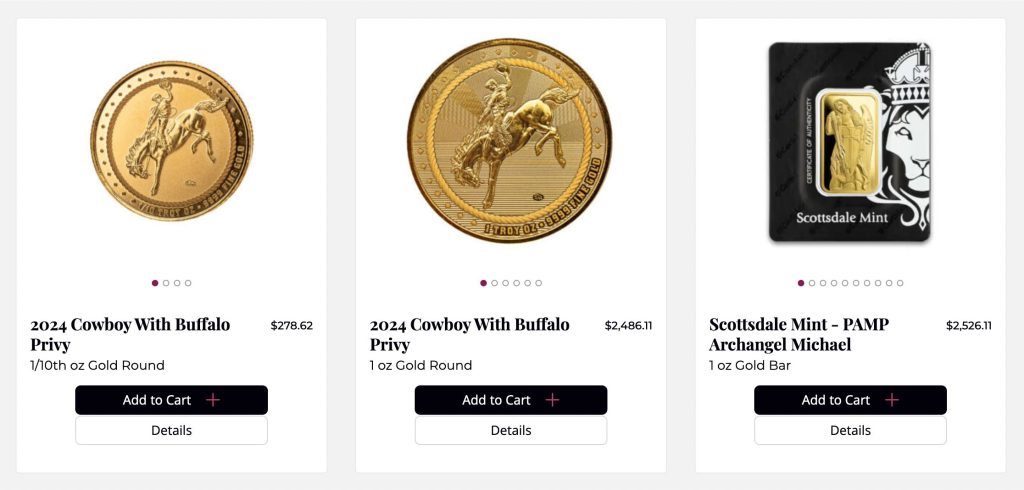Click plus icon on 1/10th oz Cowboy round

[x=212, y=400]
